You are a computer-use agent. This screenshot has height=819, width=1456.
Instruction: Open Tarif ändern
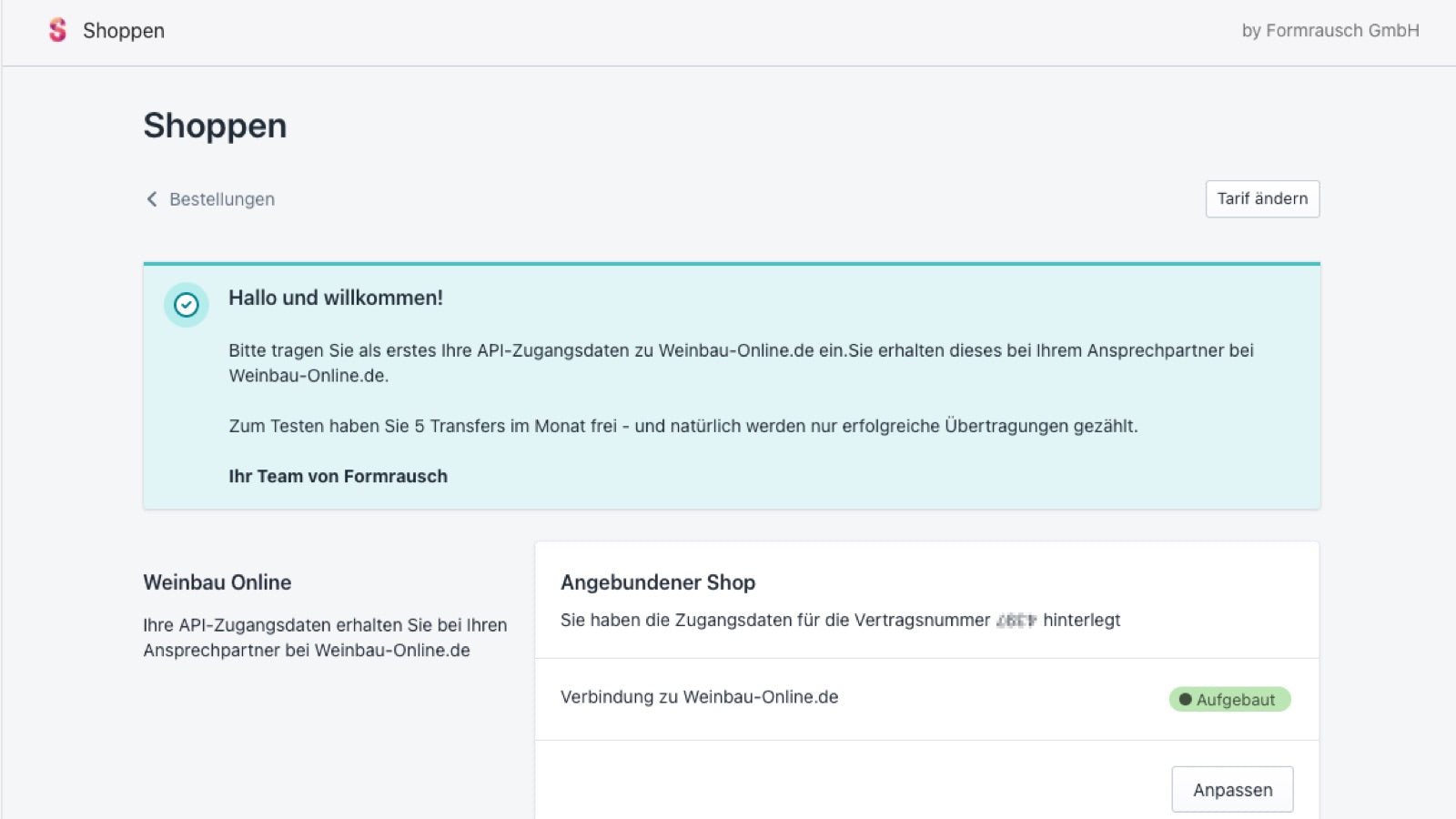point(1262,198)
